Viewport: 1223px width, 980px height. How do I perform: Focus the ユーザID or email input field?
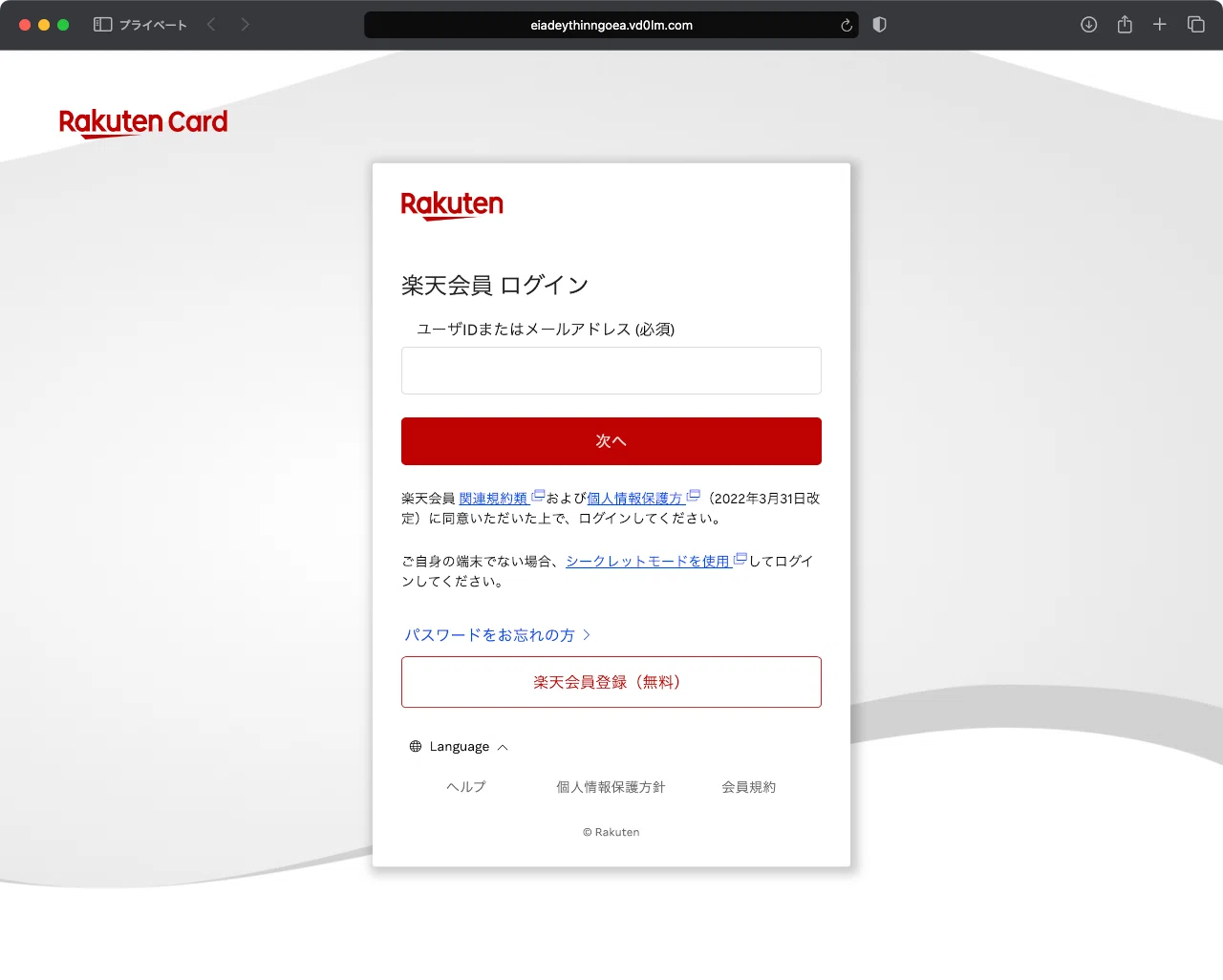[611, 371]
